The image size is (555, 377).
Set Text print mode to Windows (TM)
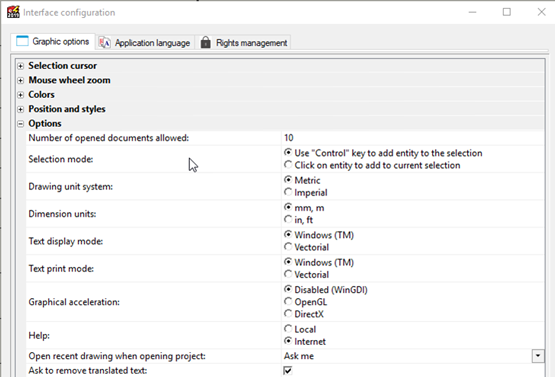point(288,262)
